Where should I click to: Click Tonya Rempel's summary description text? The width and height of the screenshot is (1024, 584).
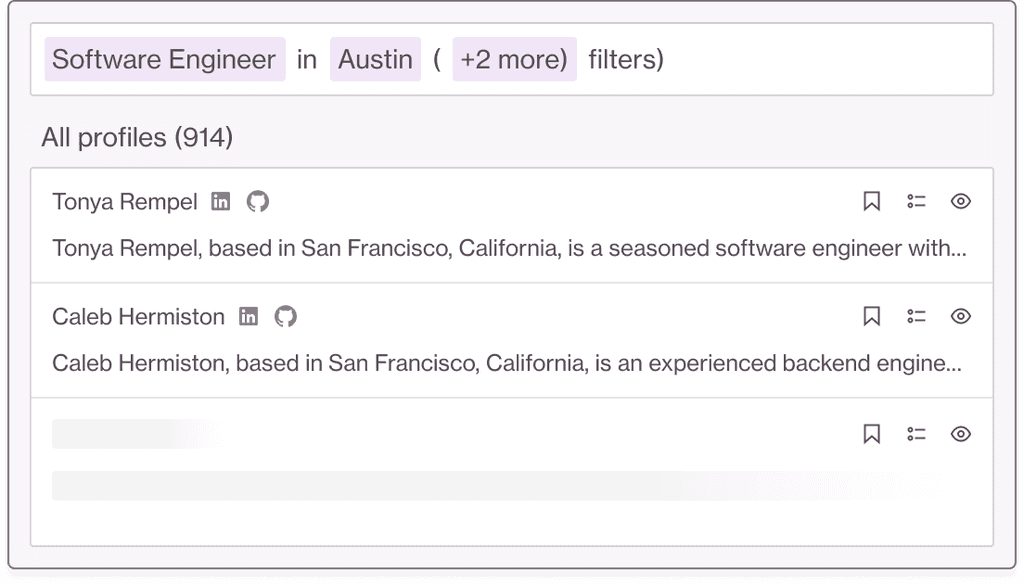[509, 248]
